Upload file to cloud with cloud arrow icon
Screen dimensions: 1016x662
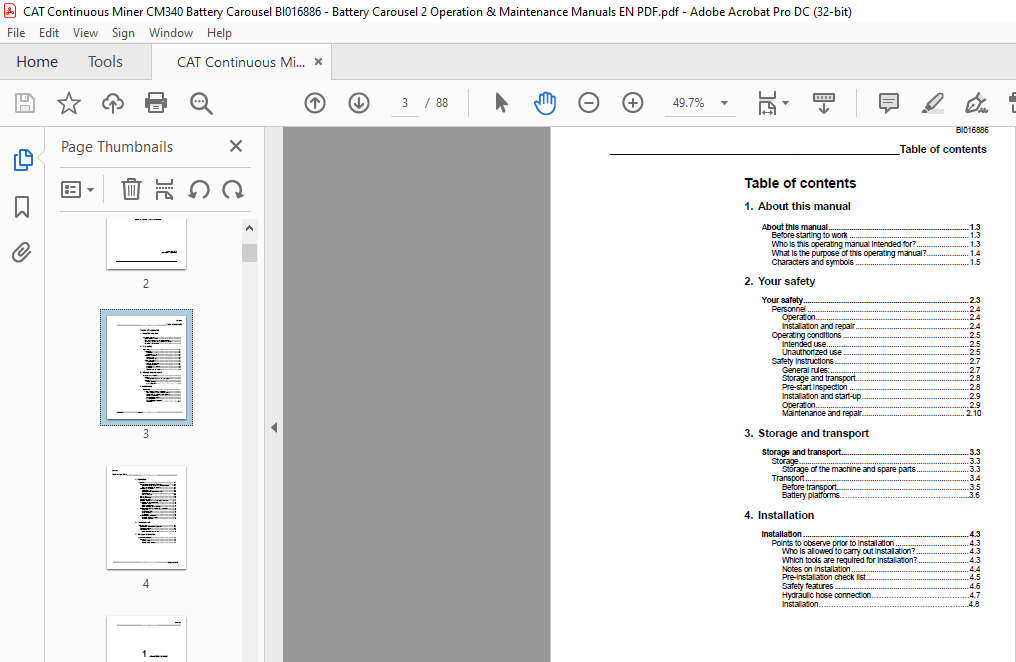click(x=113, y=103)
